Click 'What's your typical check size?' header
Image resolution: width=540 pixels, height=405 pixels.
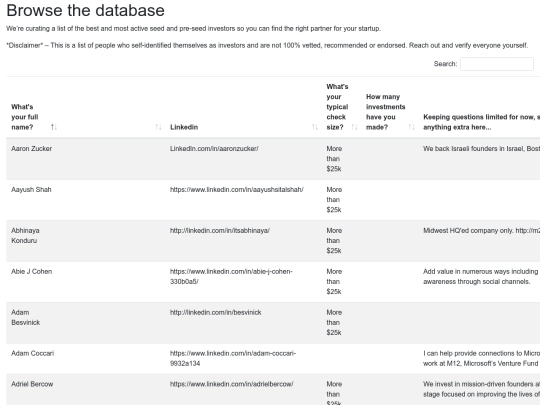point(337,107)
